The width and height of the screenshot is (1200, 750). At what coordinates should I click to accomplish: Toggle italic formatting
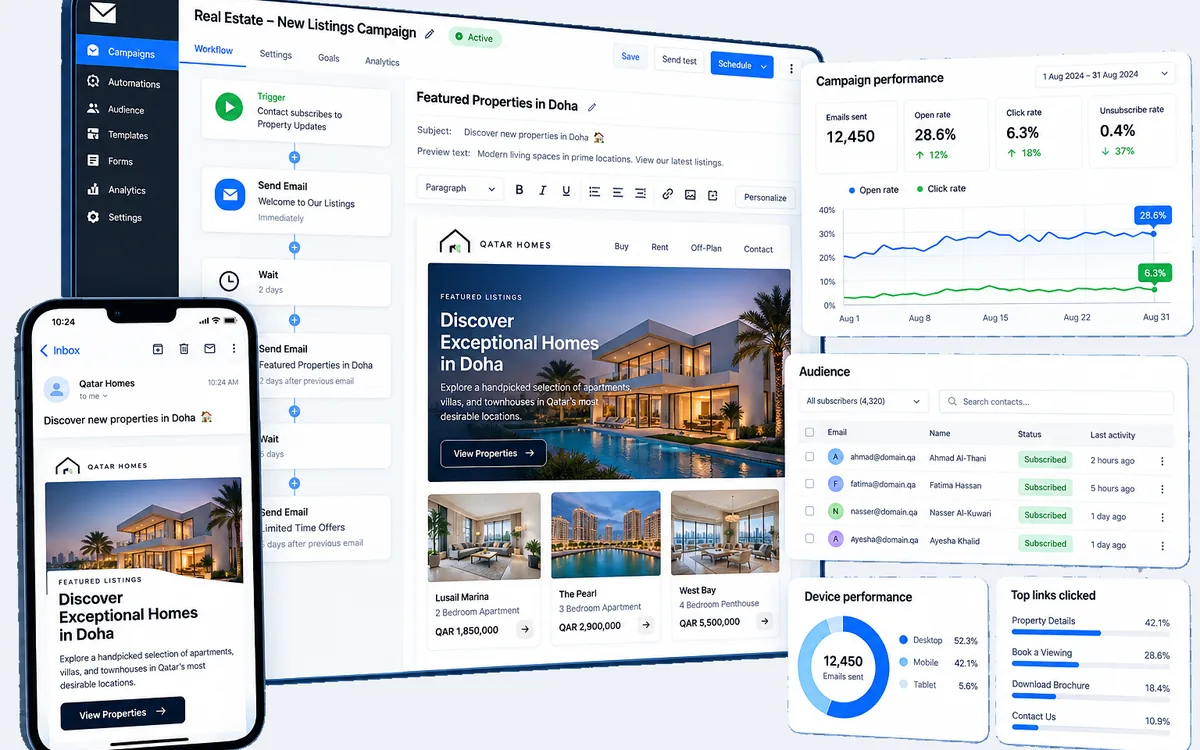pyautogui.click(x=543, y=191)
